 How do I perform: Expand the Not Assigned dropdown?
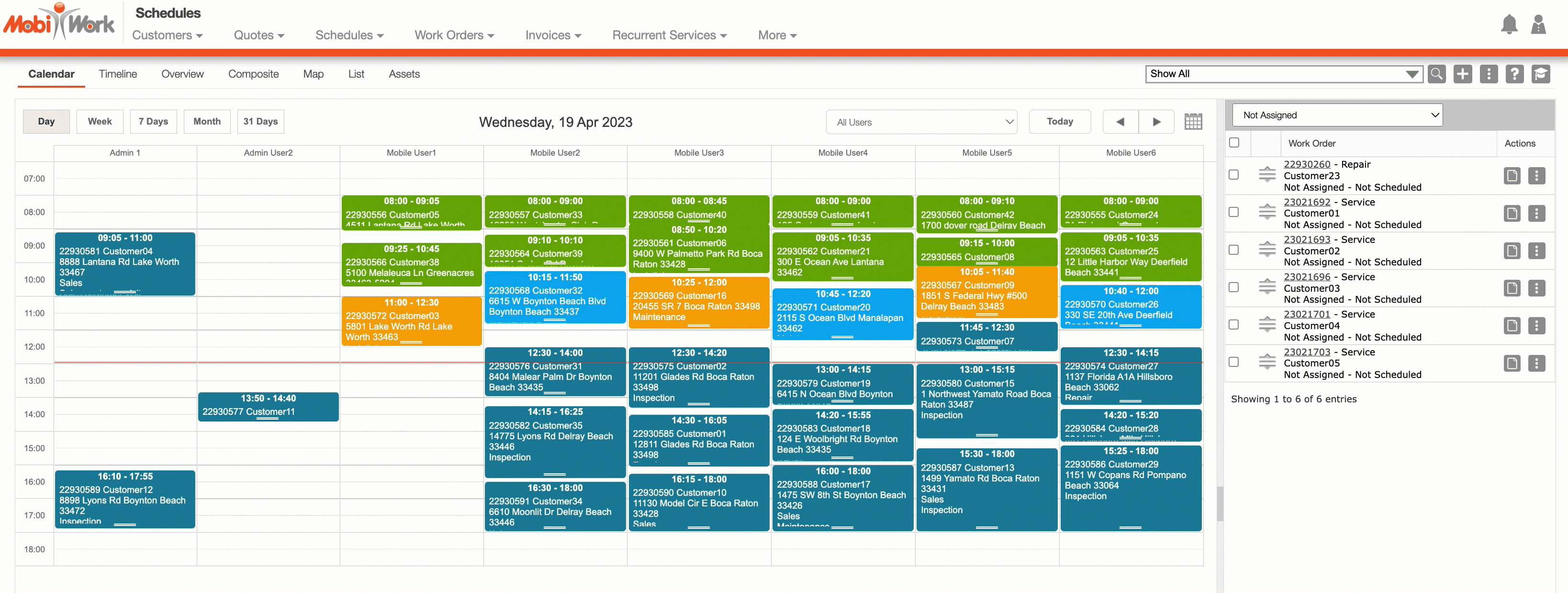[1337, 115]
